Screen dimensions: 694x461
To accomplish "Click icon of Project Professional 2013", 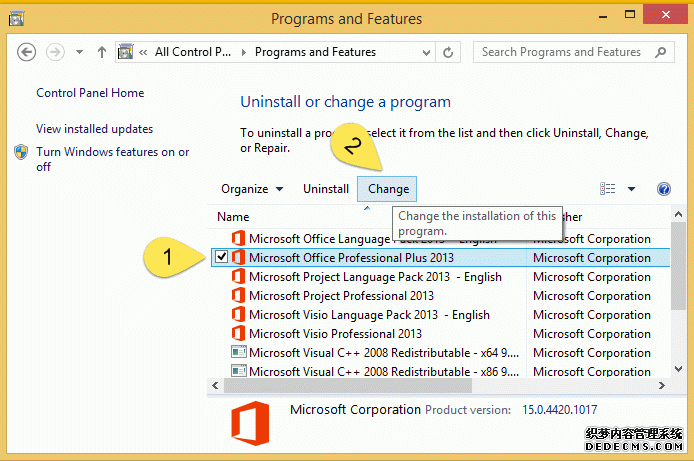I will coord(238,295).
